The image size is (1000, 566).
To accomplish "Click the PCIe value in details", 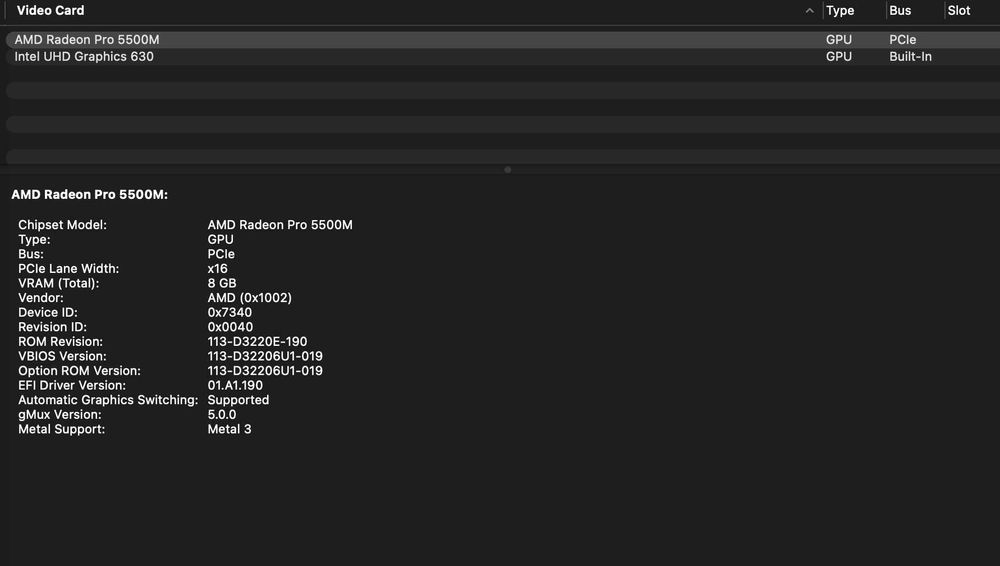I will point(221,254).
